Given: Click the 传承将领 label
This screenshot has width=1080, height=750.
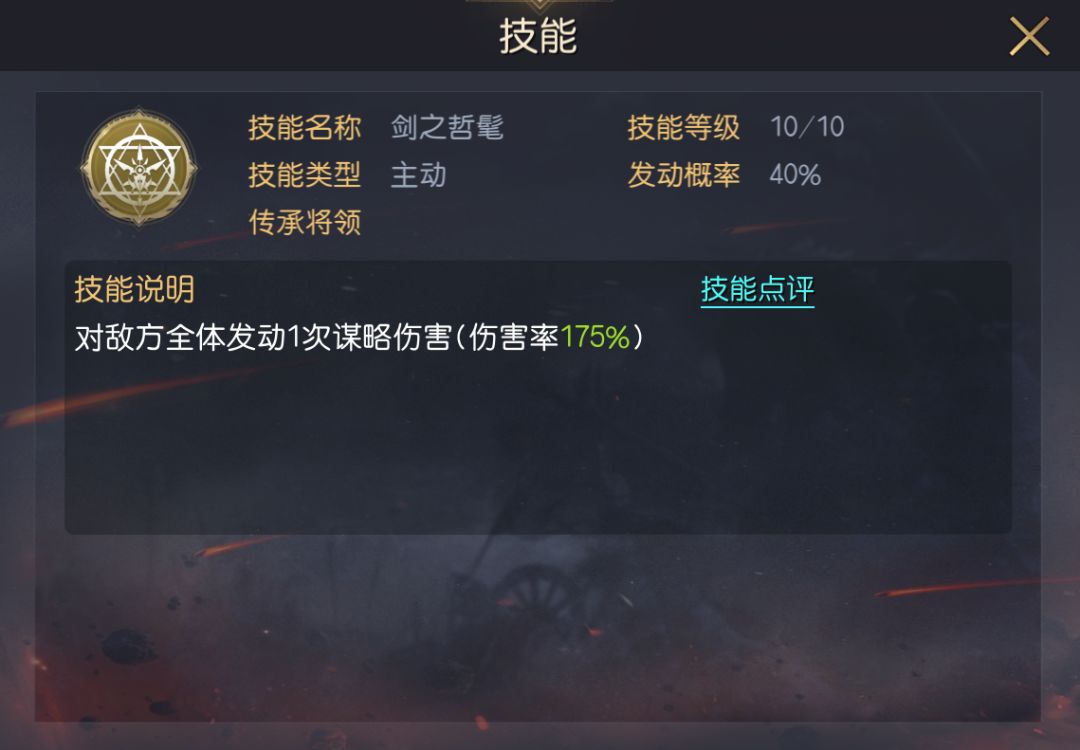Looking at the screenshot, I should pos(304,222).
